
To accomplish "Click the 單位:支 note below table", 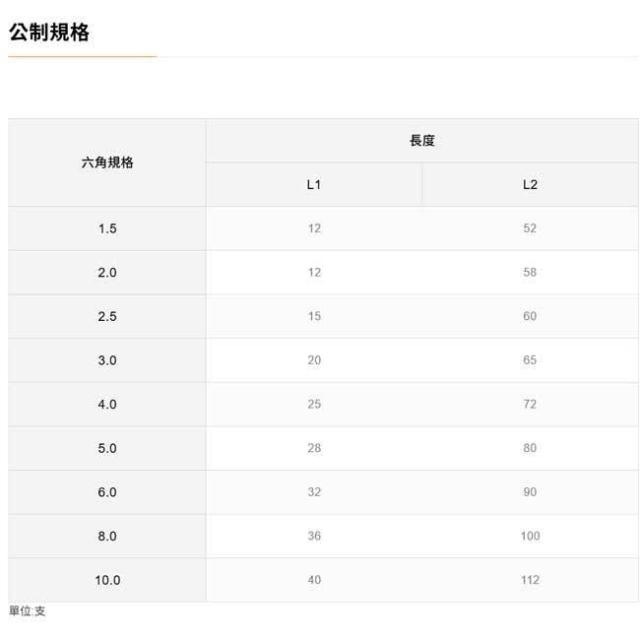I will tap(26, 613).
